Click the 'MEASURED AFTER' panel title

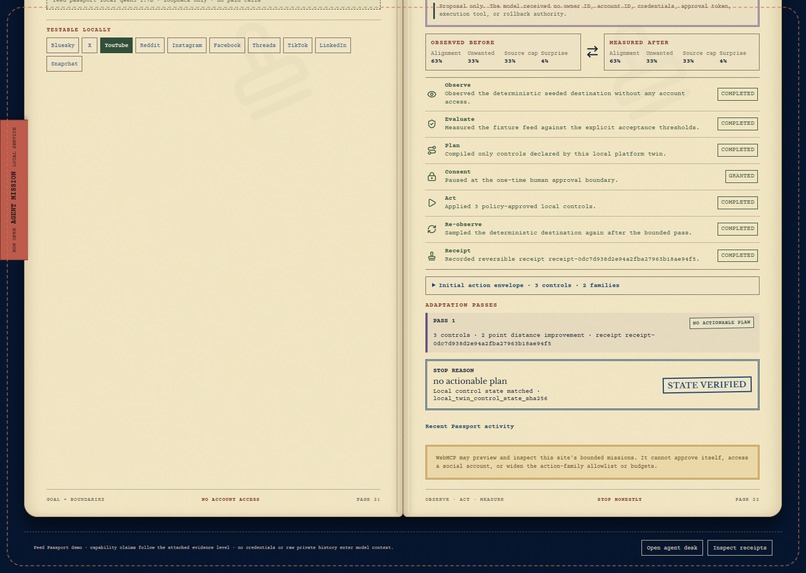[x=639, y=43]
